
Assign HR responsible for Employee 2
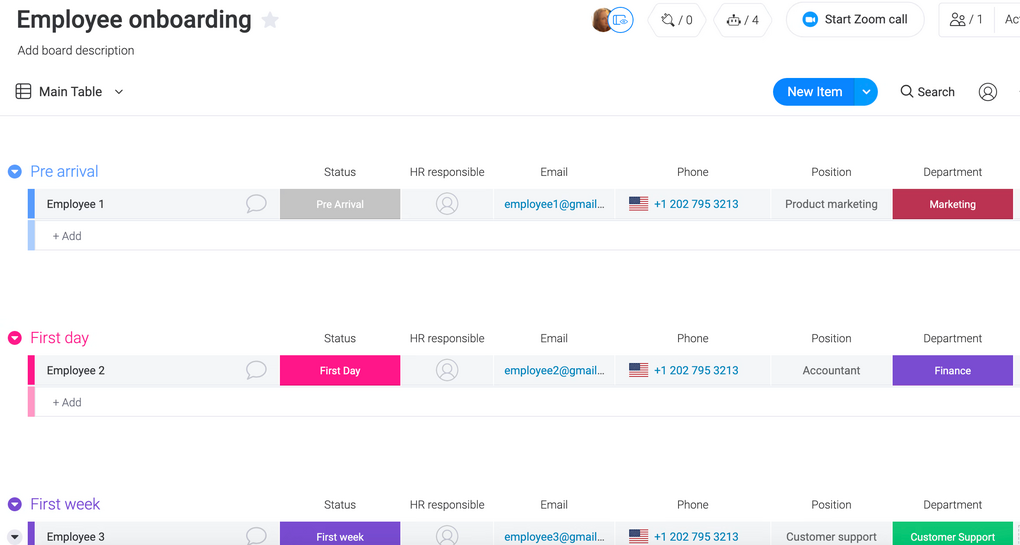click(447, 371)
